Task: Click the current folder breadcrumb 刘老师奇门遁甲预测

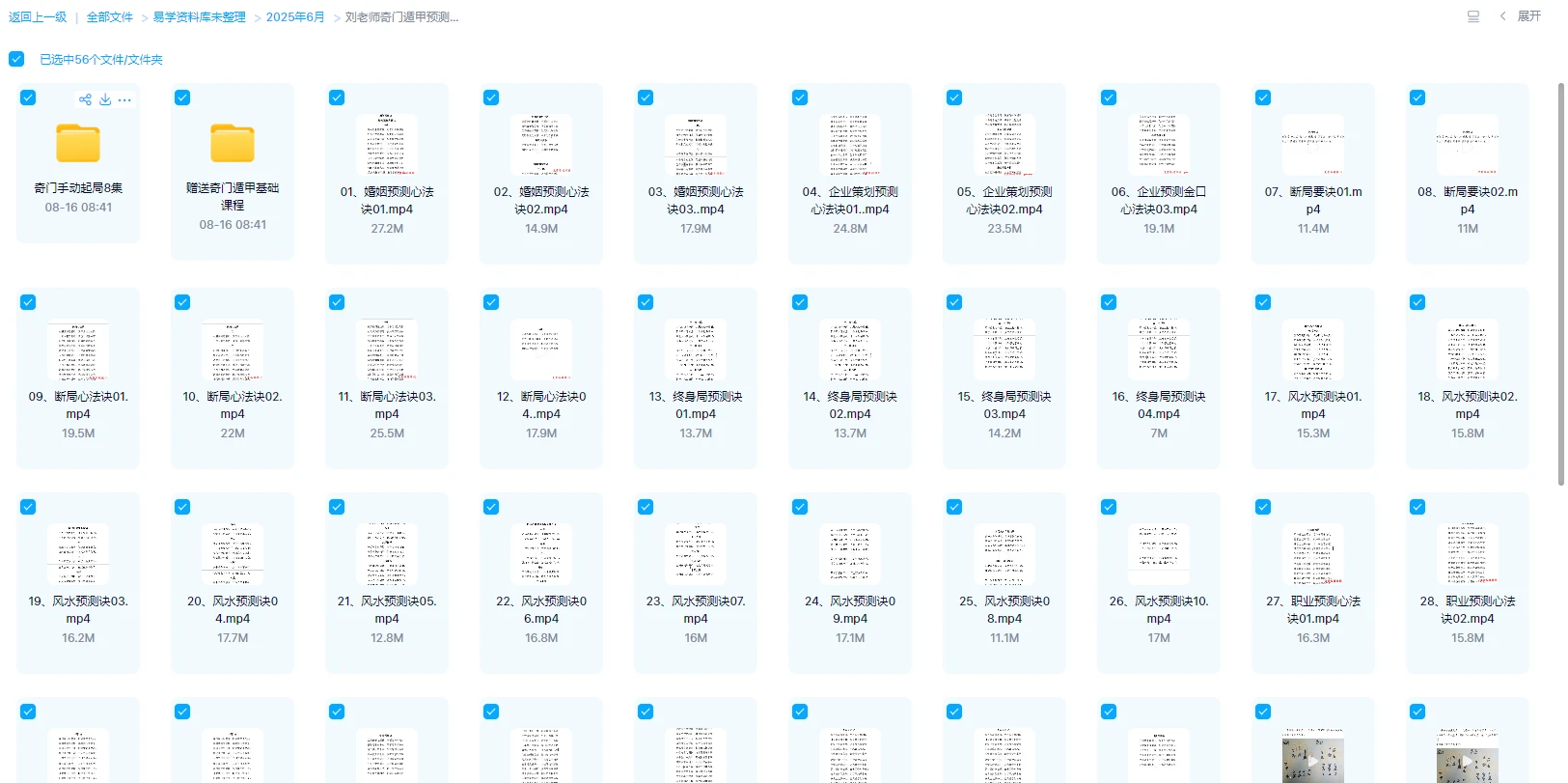Action: click(401, 17)
